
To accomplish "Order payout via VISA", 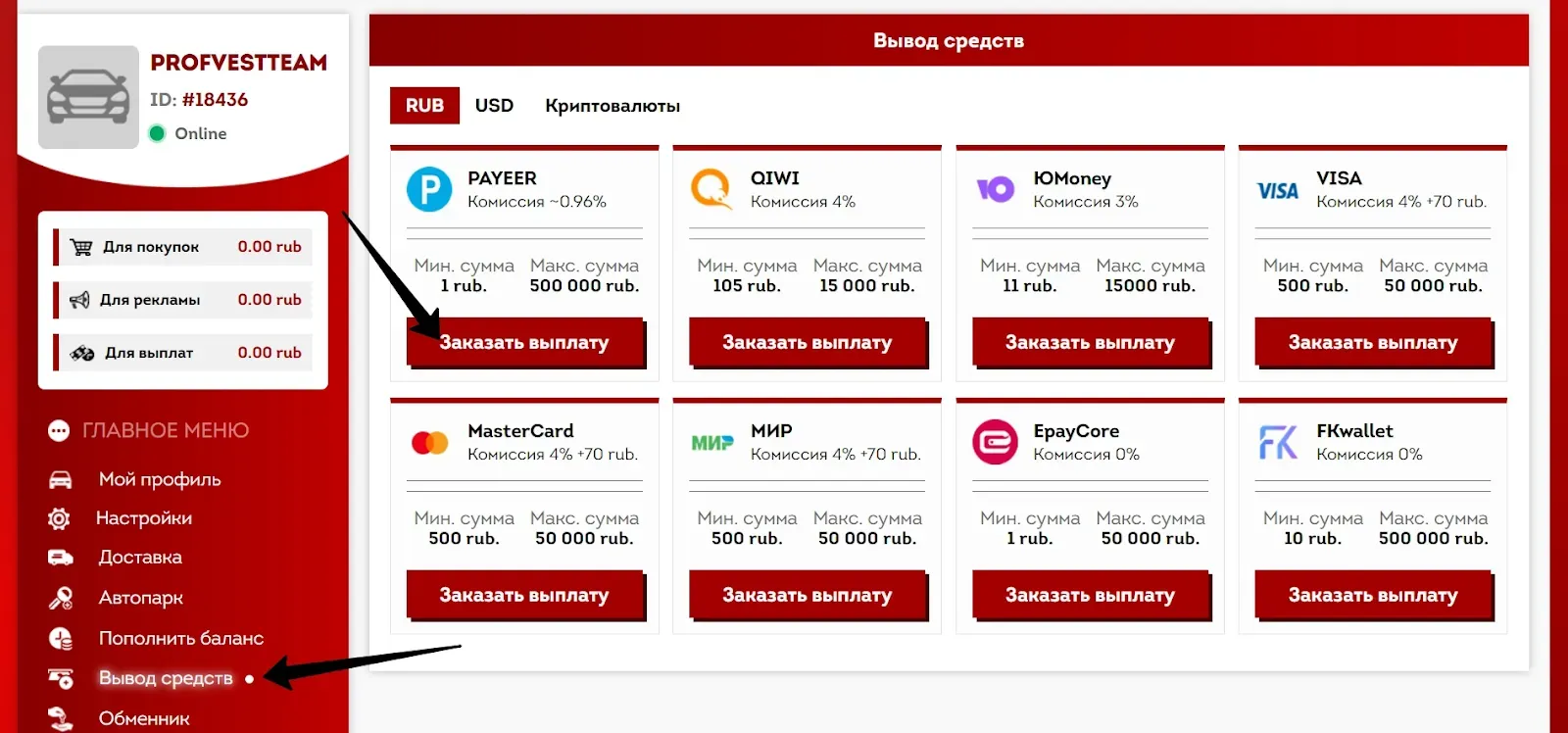I will tap(1373, 342).
